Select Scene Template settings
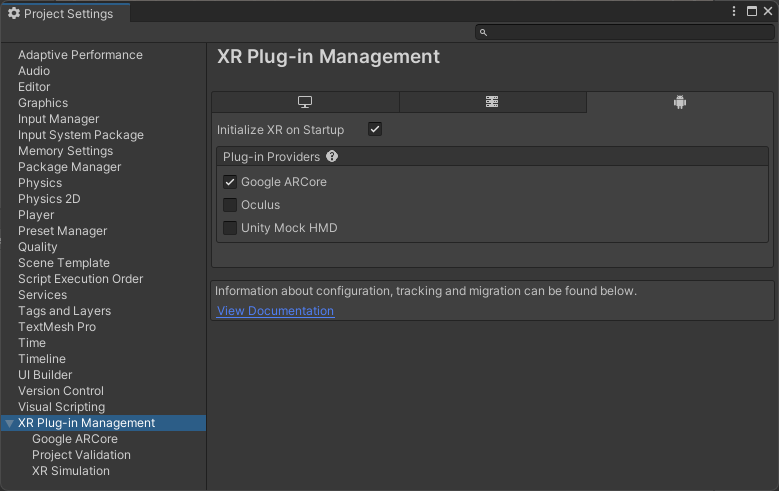This screenshot has height=491, width=779. [x=64, y=262]
